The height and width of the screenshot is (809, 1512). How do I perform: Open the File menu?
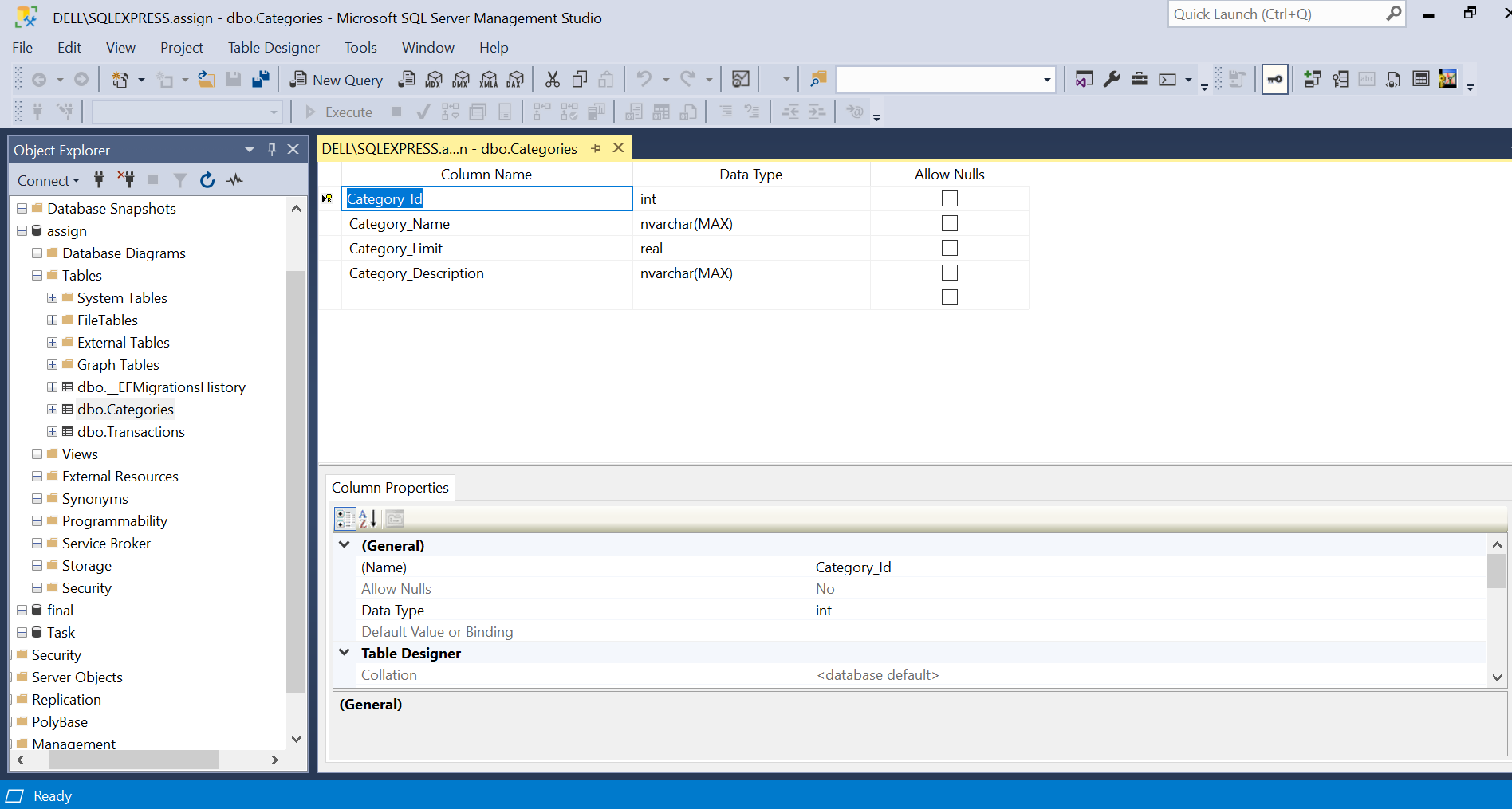pos(22,48)
